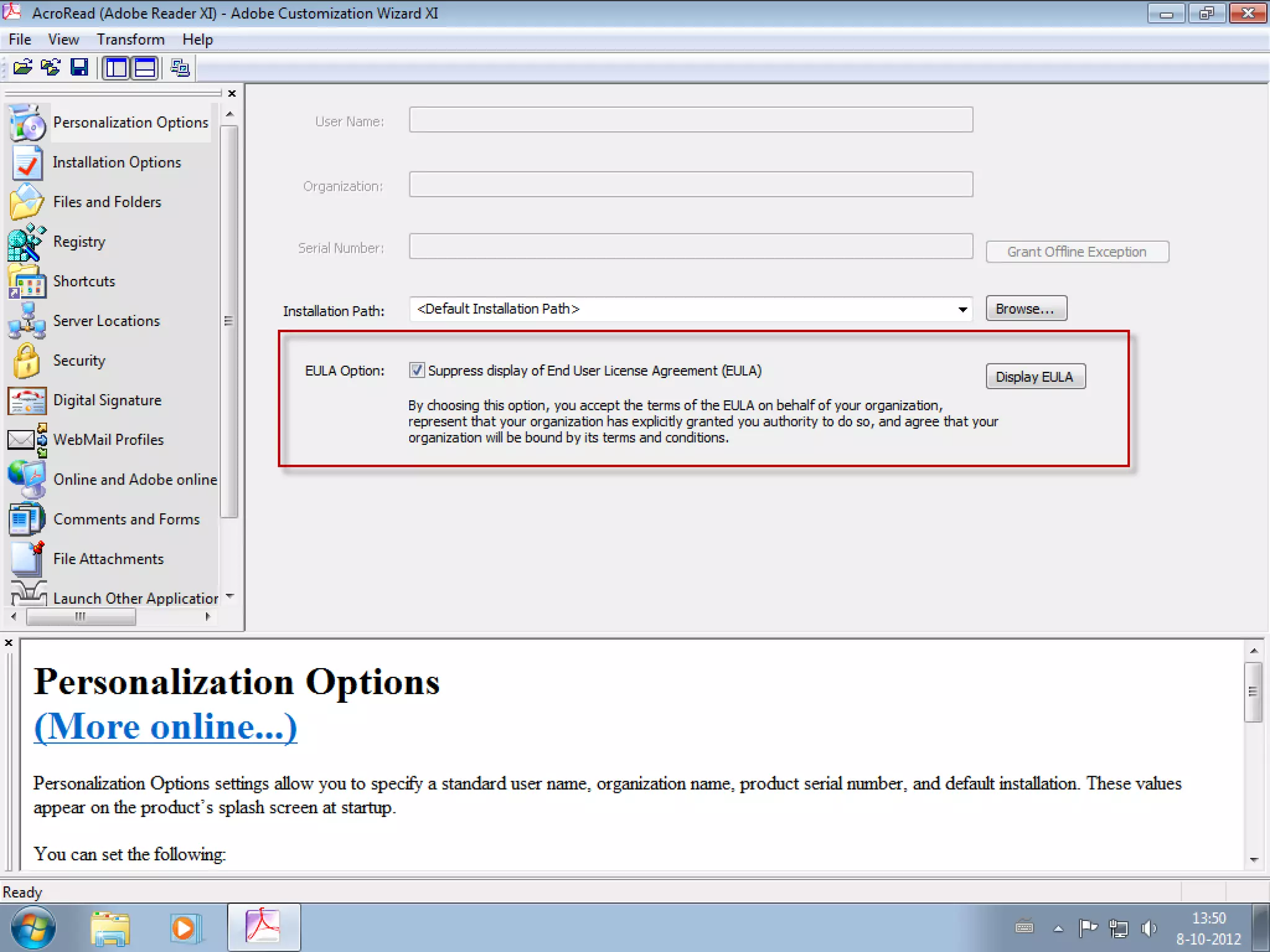This screenshot has width=1270, height=952.
Task: Click the Serial Number input field
Action: click(691, 246)
